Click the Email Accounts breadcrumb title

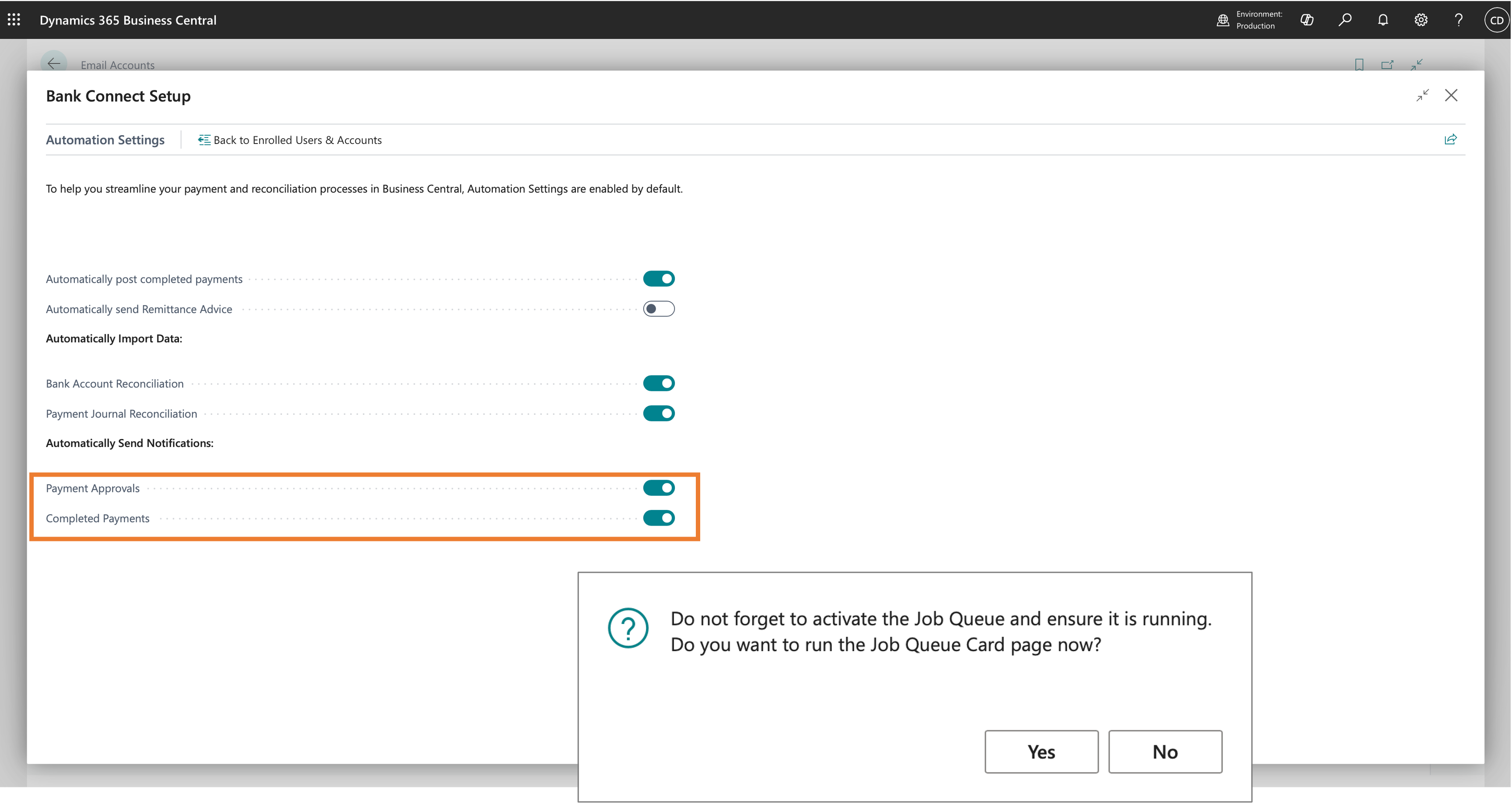coord(117,65)
